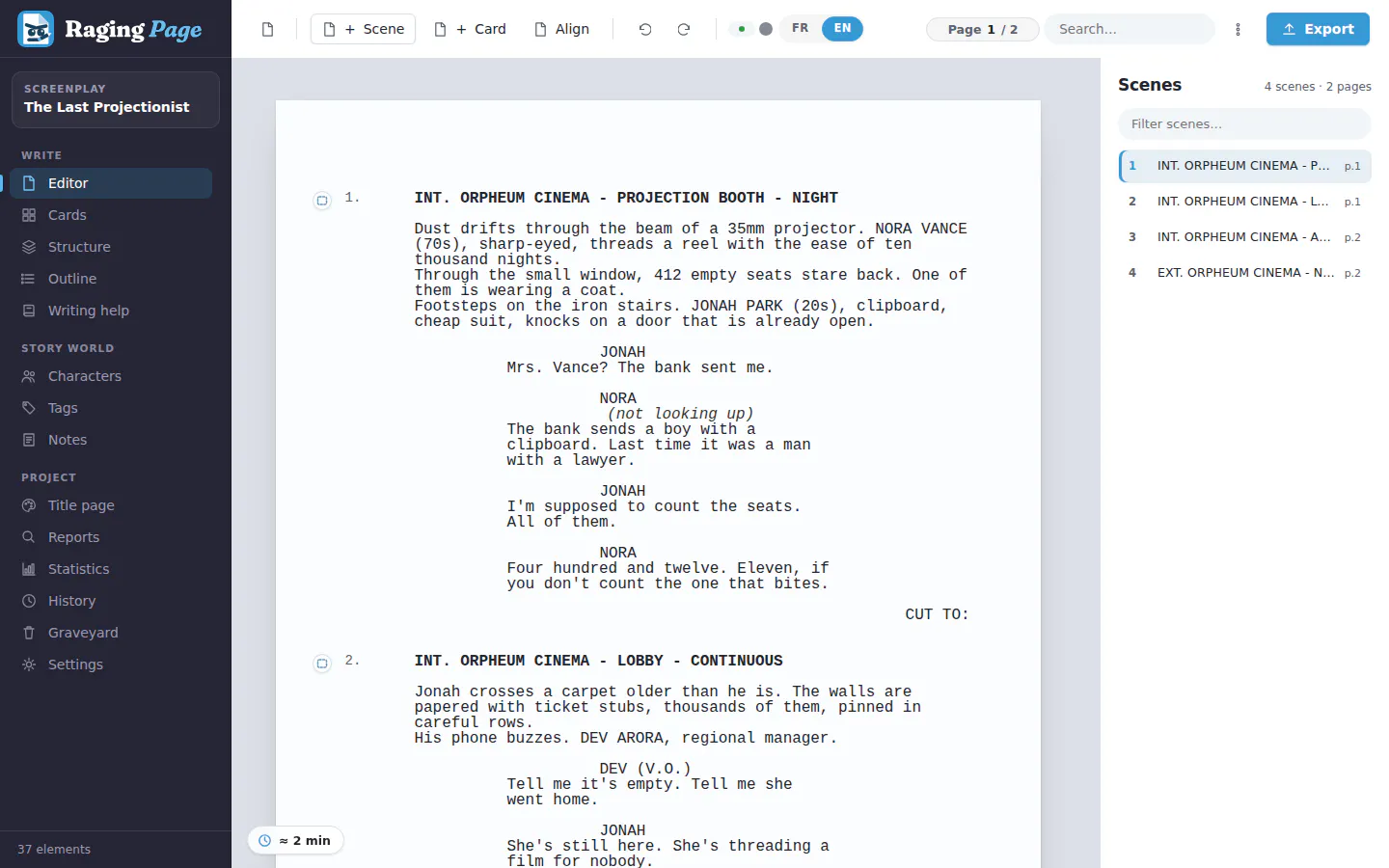The width and height of the screenshot is (1389, 868).
Task: Redo the last undone edit
Action: (x=684, y=29)
